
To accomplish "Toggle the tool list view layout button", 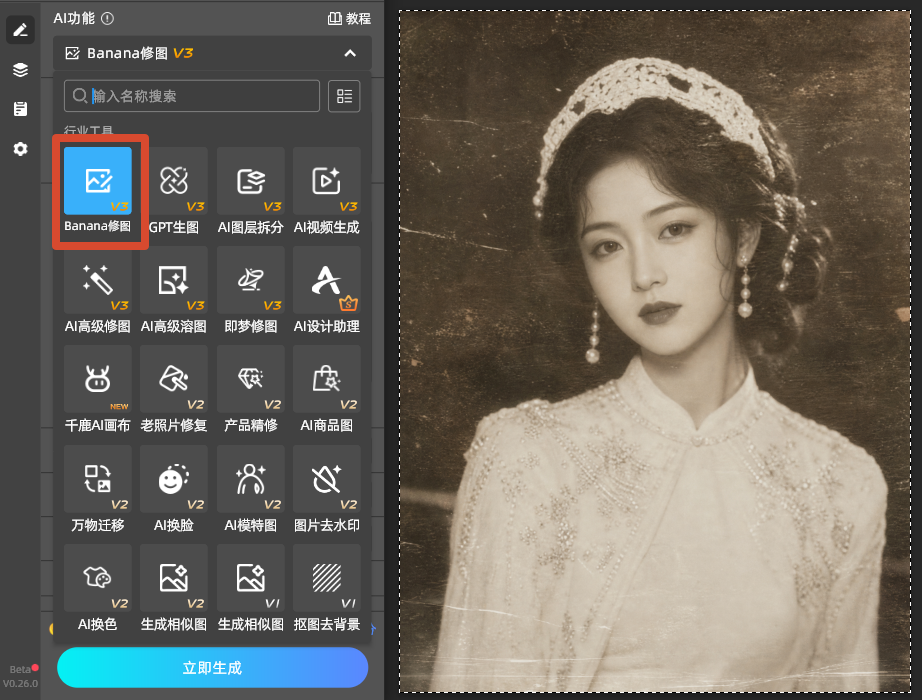I will point(344,96).
